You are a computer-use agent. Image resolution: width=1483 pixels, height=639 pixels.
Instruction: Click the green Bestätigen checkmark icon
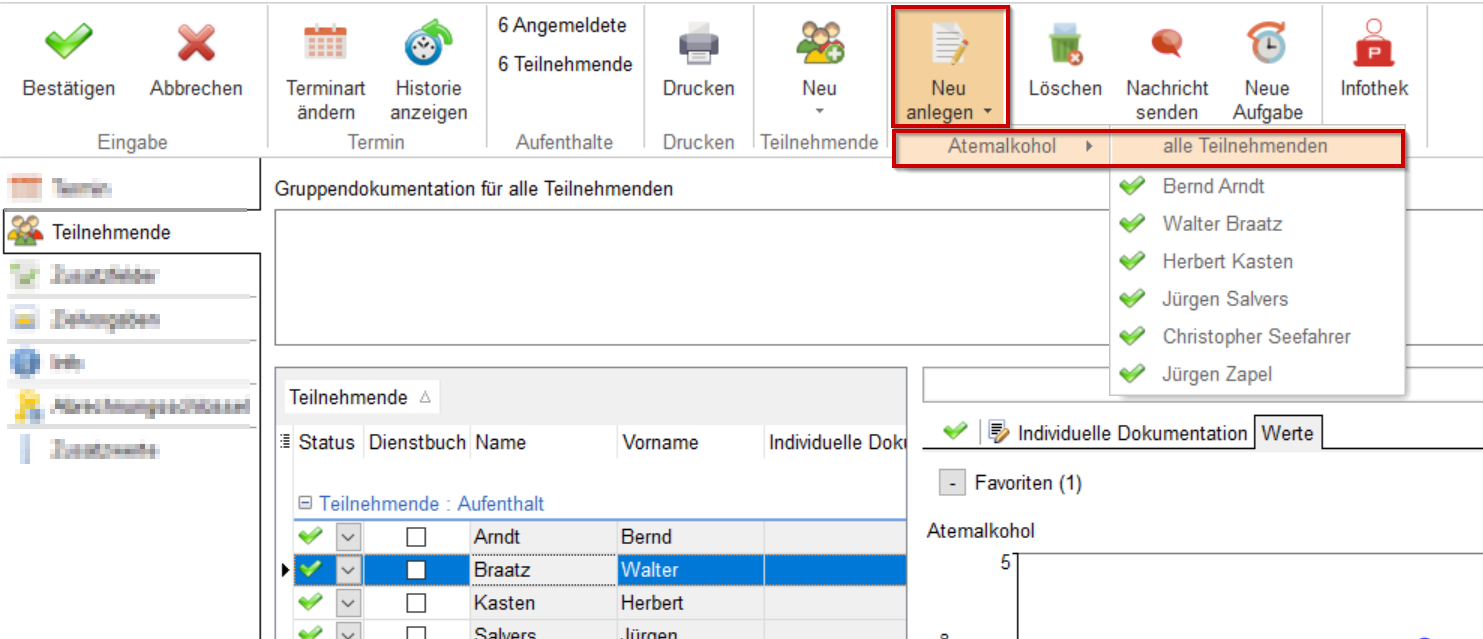tap(68, 43)
